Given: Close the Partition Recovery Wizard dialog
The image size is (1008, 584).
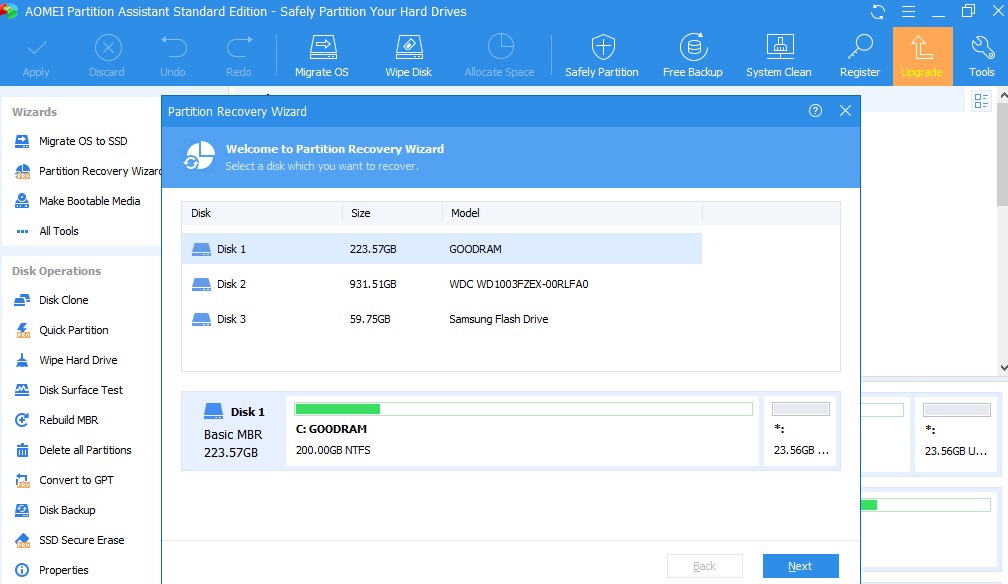Looking at the screenshot, I should pos(845,111).
